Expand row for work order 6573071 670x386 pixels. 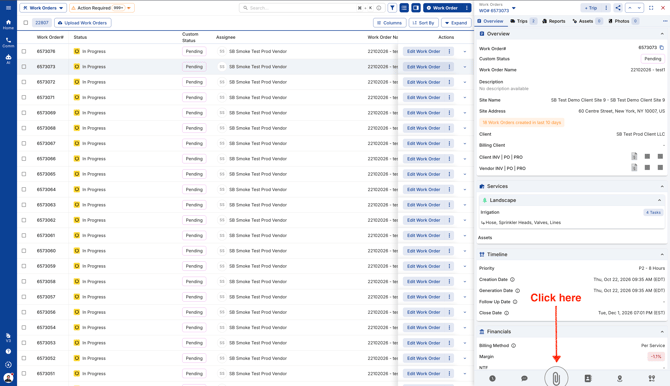point(465,97)
